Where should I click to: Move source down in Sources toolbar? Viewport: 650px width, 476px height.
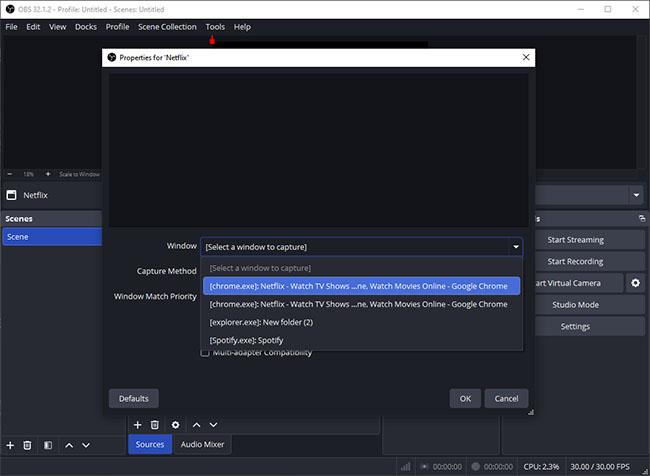point(213,425)
